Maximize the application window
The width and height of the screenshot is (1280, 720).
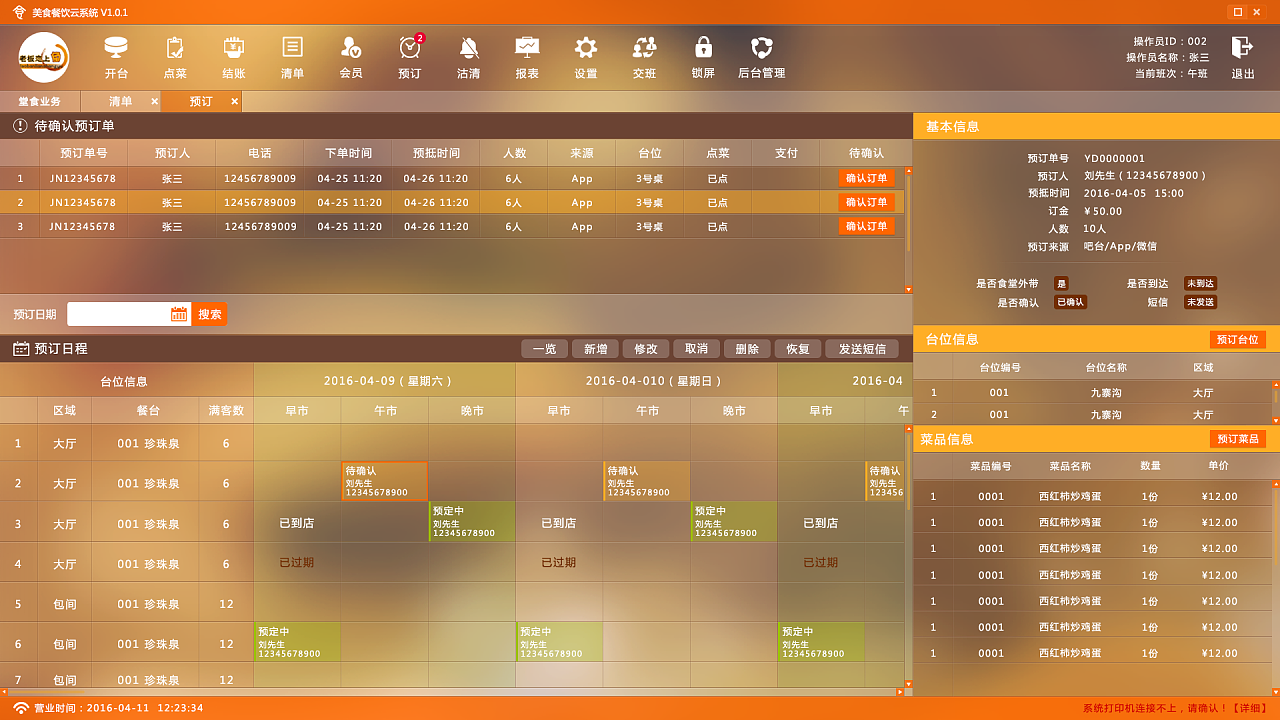[1238, 12]
